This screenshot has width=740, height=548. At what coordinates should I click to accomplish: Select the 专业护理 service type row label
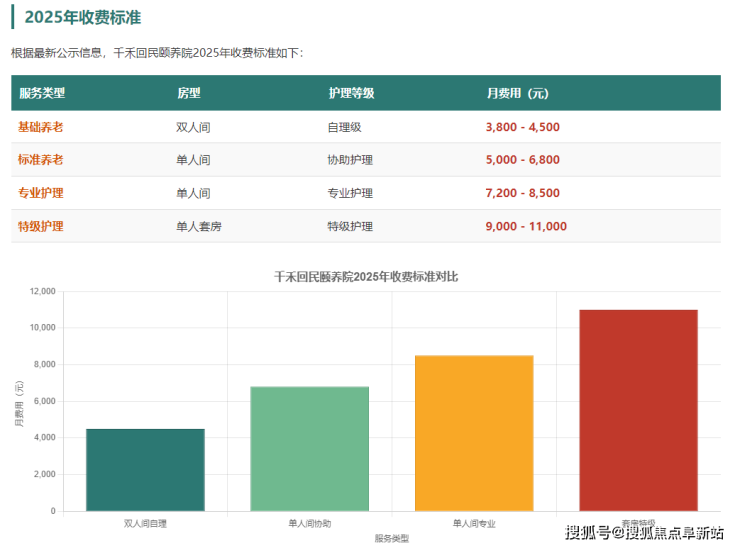[x=41, y=193]
